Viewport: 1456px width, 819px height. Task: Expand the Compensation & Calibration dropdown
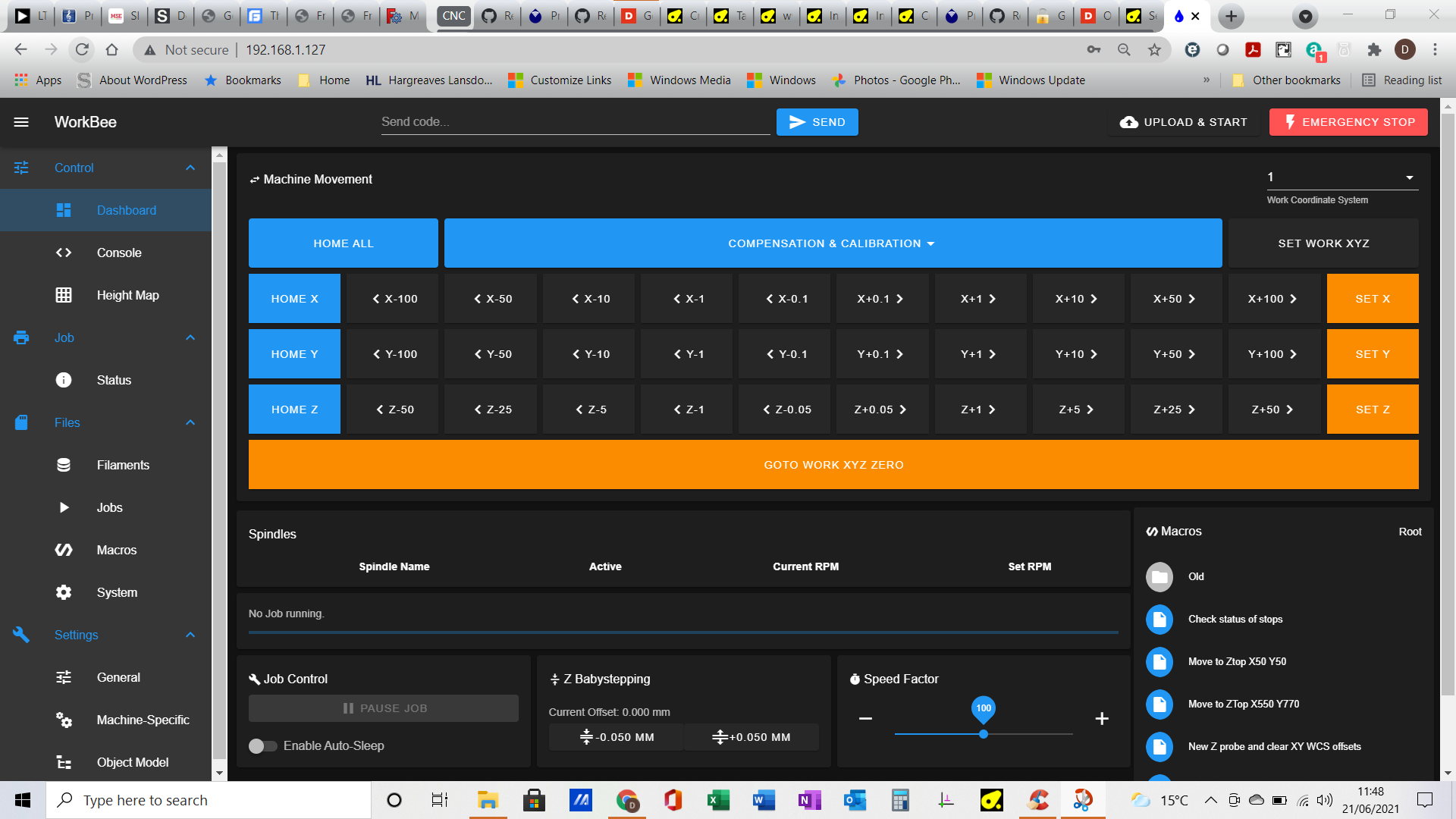(x=833, y=243)
